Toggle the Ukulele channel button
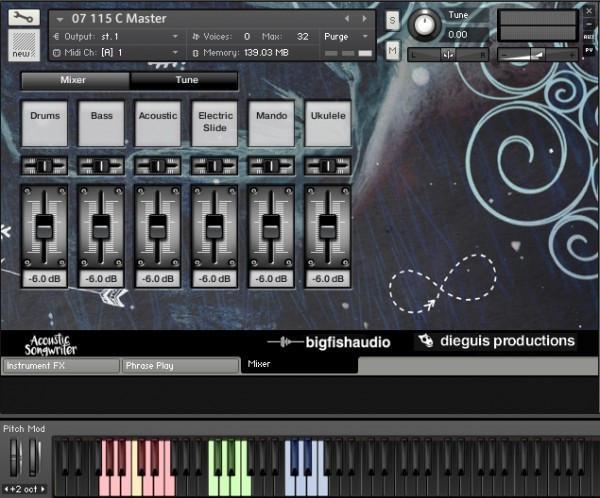The width and height of the screenshot is (600, 498). click(328, 123)
